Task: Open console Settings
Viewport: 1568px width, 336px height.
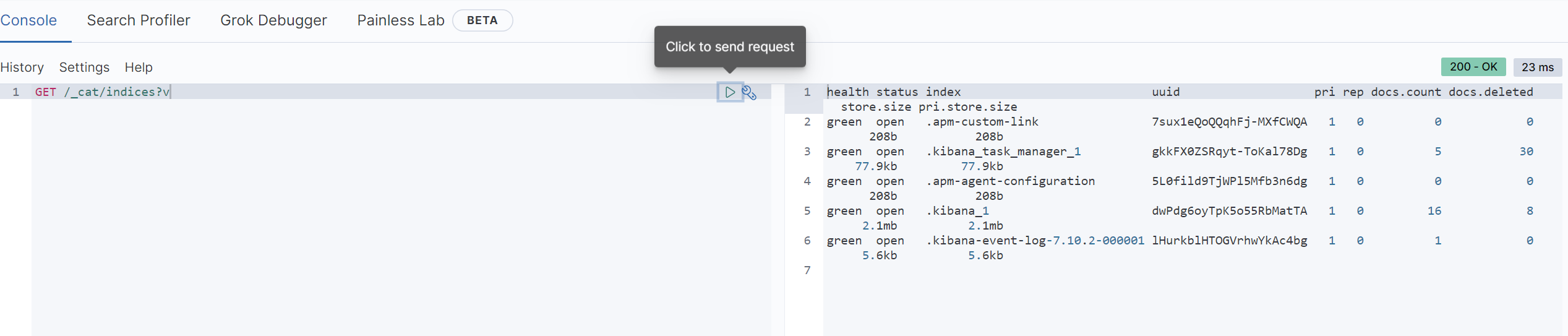Action: [x=84, y=67]
